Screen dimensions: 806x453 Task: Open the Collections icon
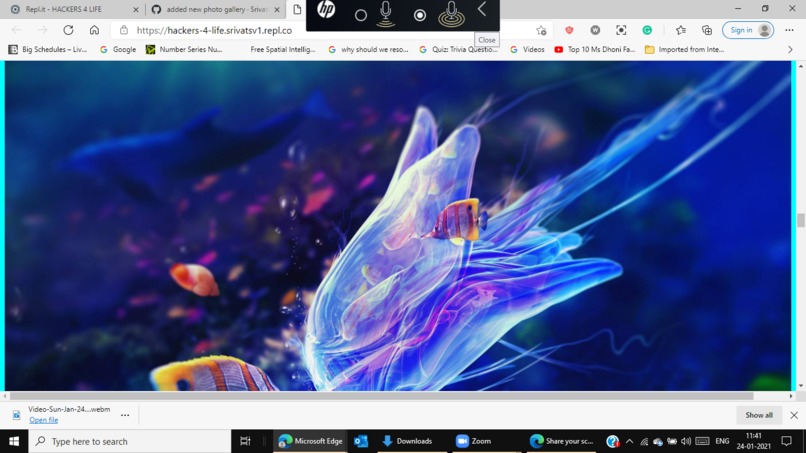[707, 30]
